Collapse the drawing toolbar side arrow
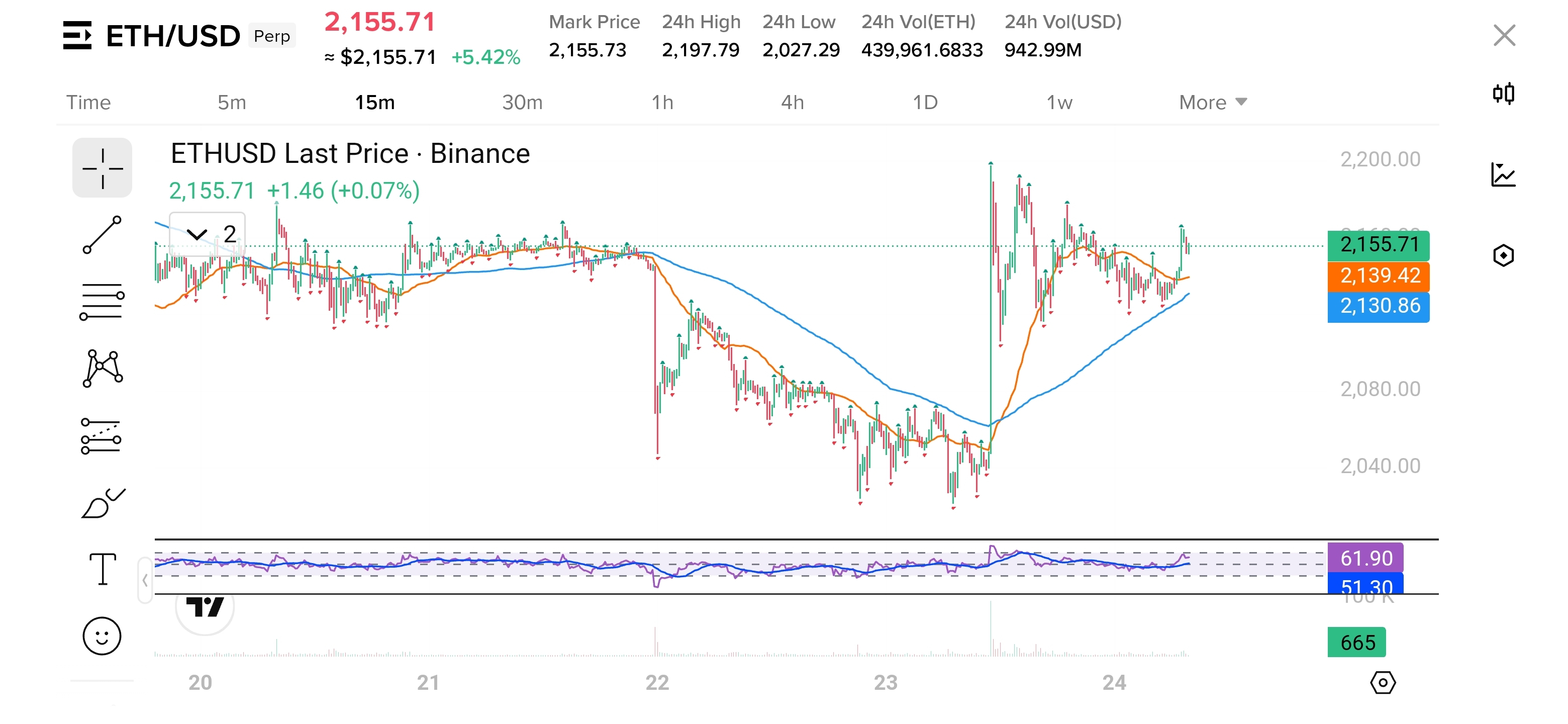 coord(145,580)
